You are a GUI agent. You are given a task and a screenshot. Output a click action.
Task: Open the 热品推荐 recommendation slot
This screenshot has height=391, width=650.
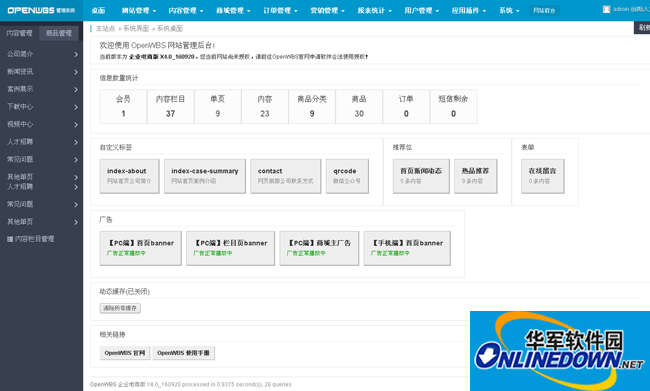tap(475, 176)
